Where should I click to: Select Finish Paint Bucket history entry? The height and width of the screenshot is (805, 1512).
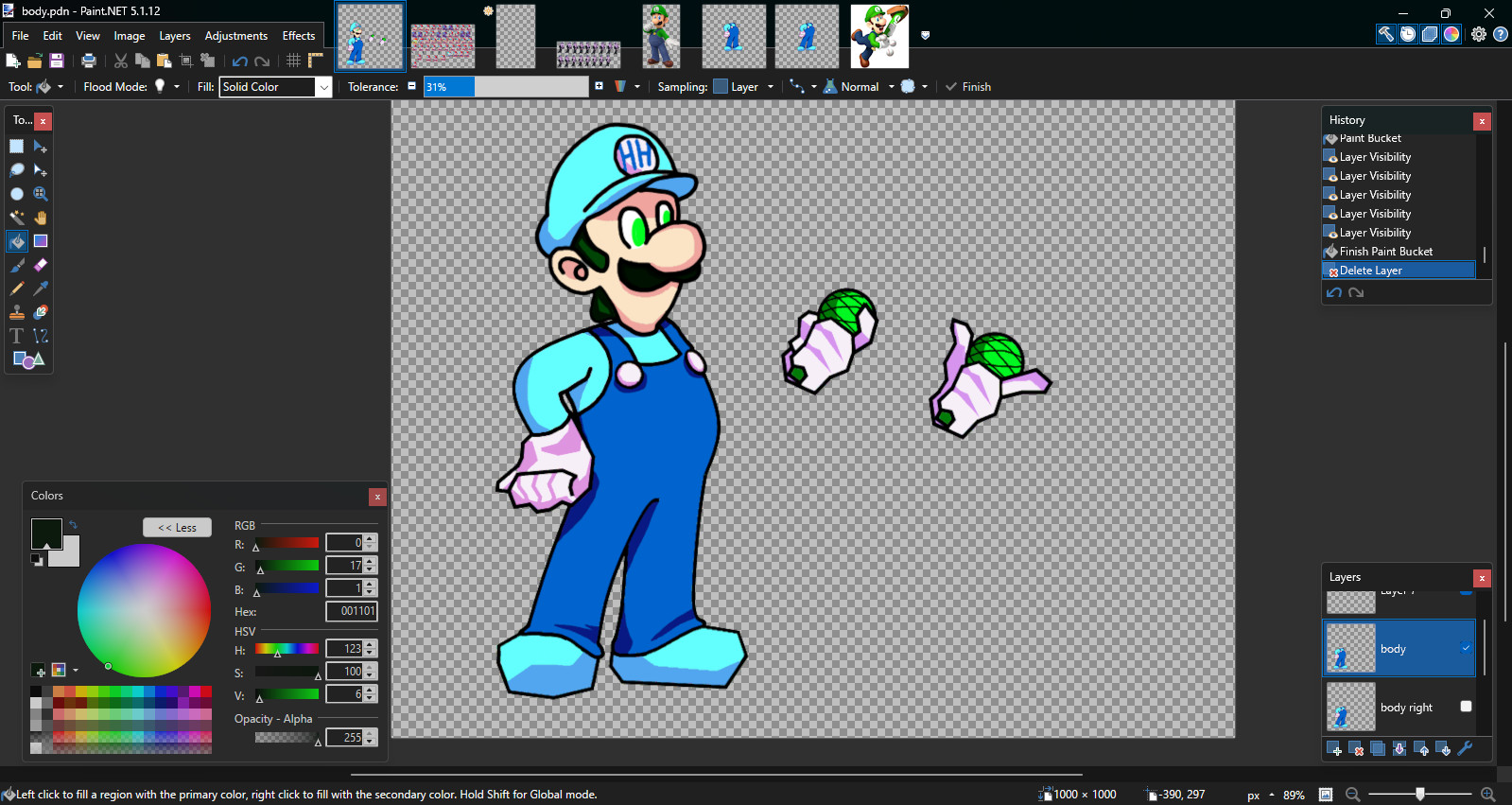(x=1399, y=251)
